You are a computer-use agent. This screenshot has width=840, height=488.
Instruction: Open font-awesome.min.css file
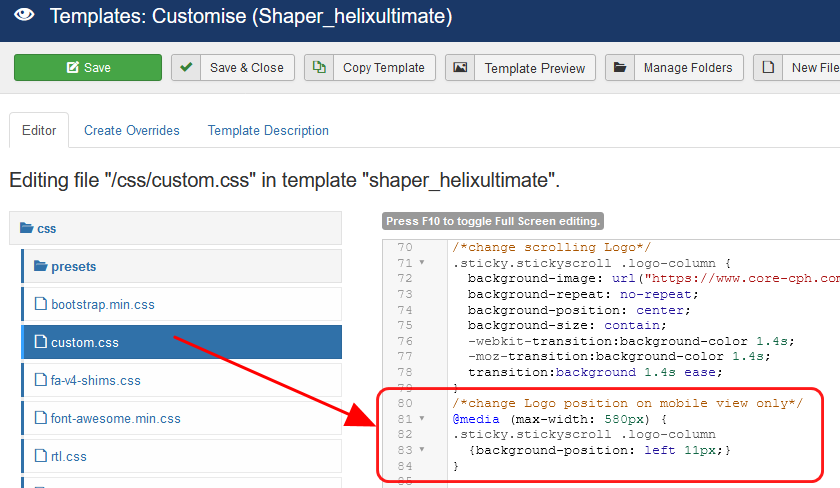tap(115, 419)
